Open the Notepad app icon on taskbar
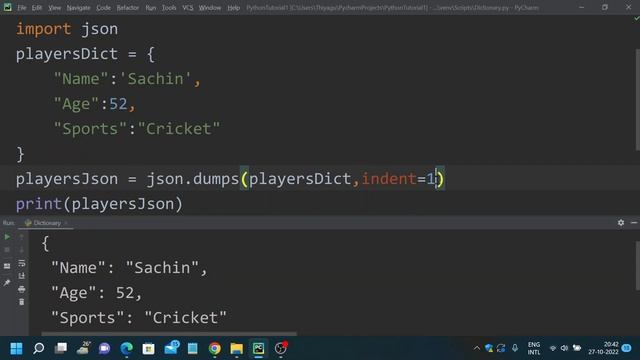Image resolution: width=640 pixels, height=360 pixels. (193, 349)
